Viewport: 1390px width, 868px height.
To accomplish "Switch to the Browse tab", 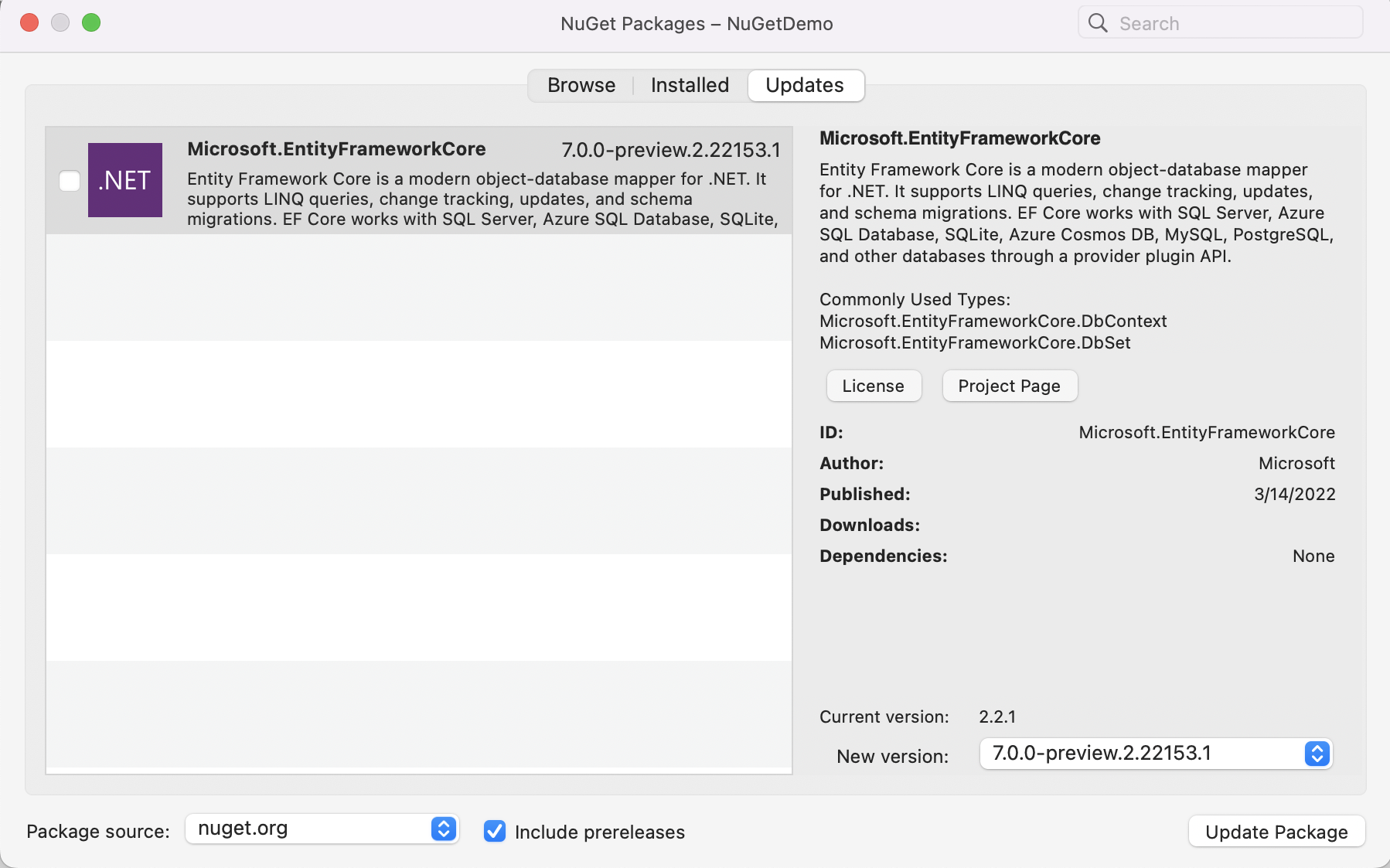I will tap(581, 85).
